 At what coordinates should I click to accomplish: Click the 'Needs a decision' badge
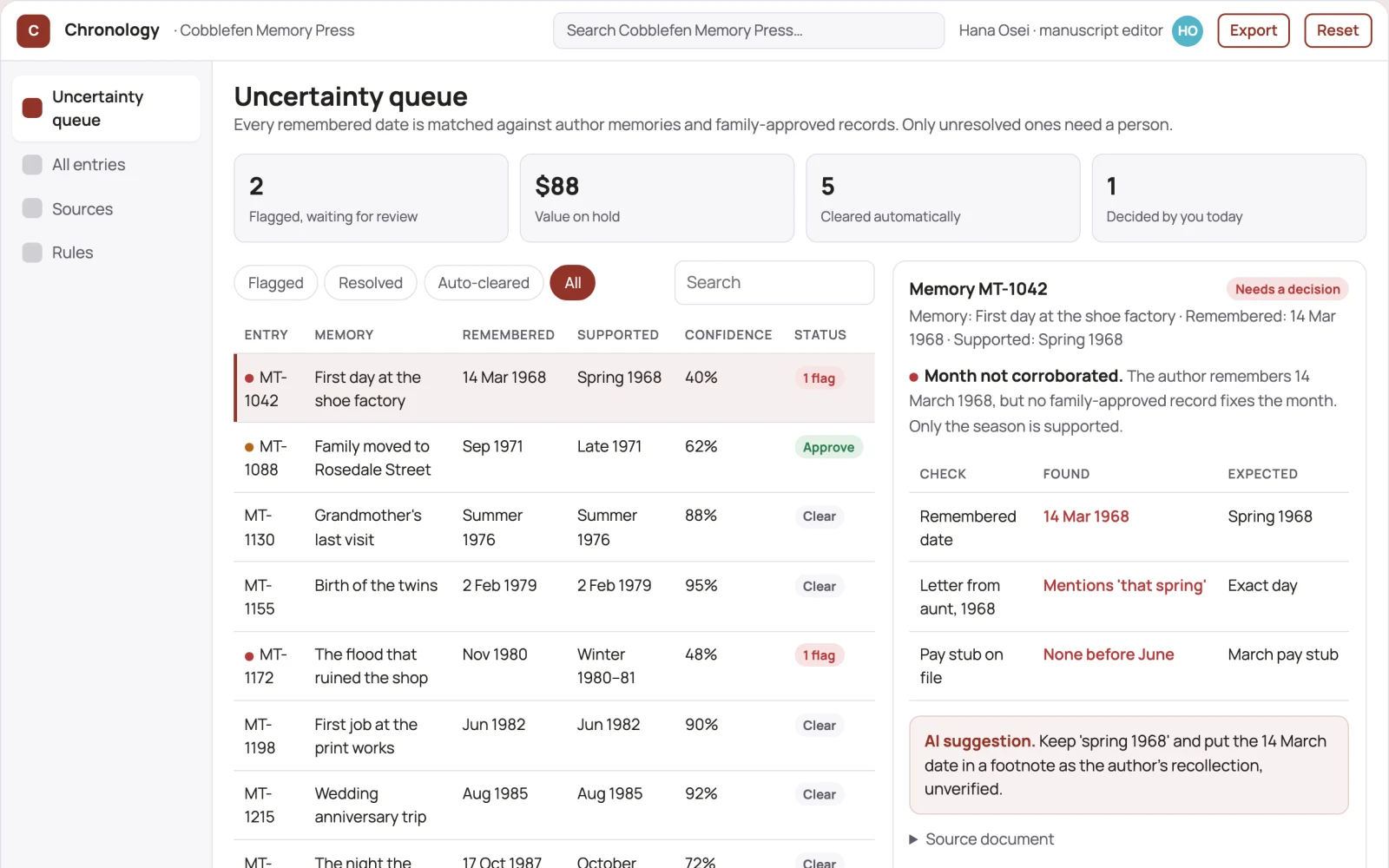point(1287,289)
